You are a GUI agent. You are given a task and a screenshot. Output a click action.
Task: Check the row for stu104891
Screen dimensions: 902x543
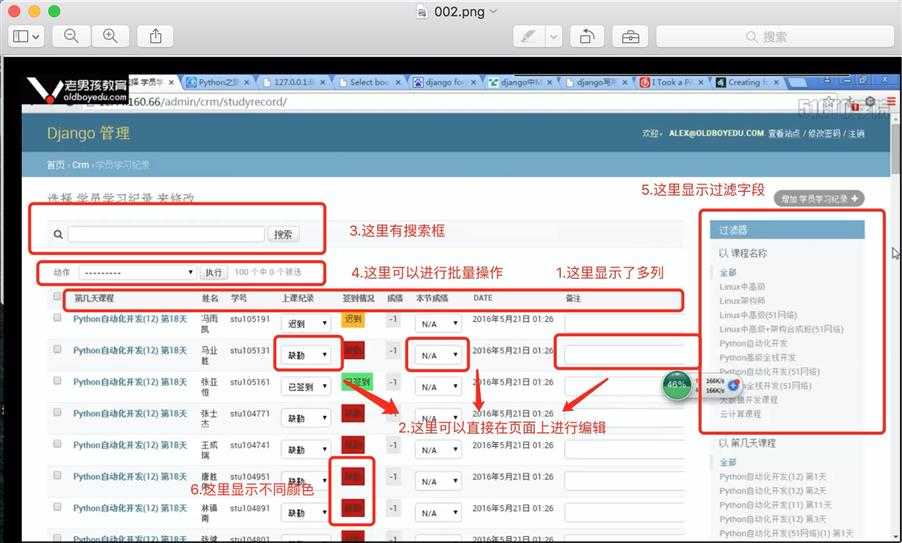[57, 507]
